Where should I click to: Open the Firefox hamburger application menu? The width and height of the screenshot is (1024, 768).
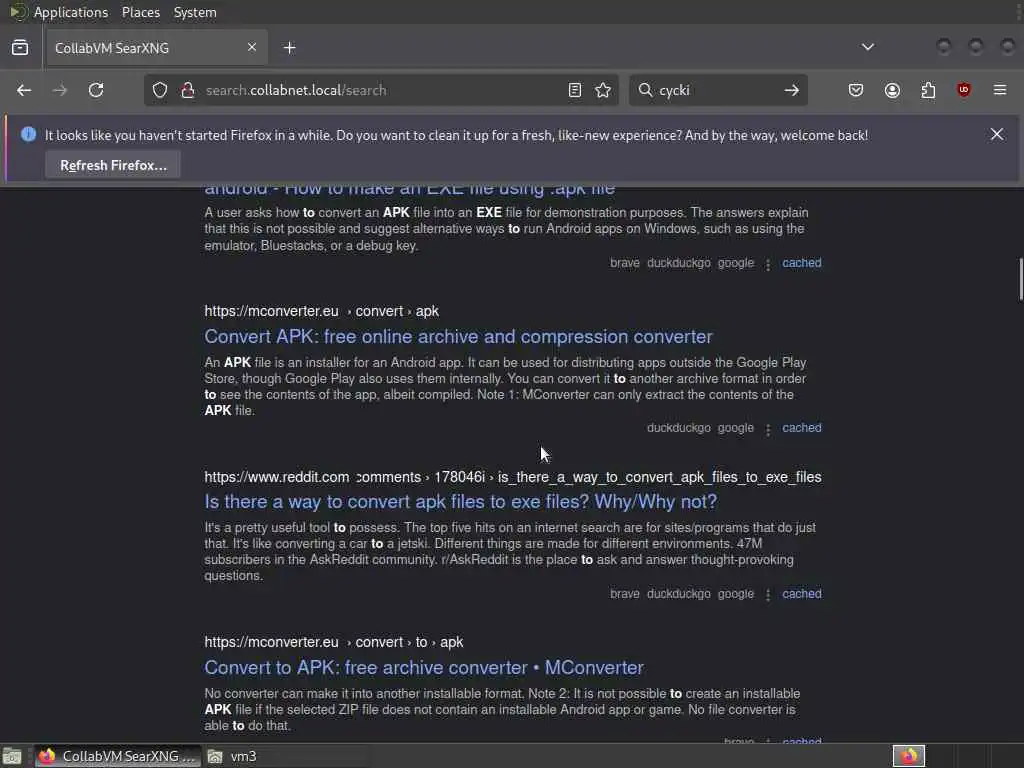(x=1000, y=90)
